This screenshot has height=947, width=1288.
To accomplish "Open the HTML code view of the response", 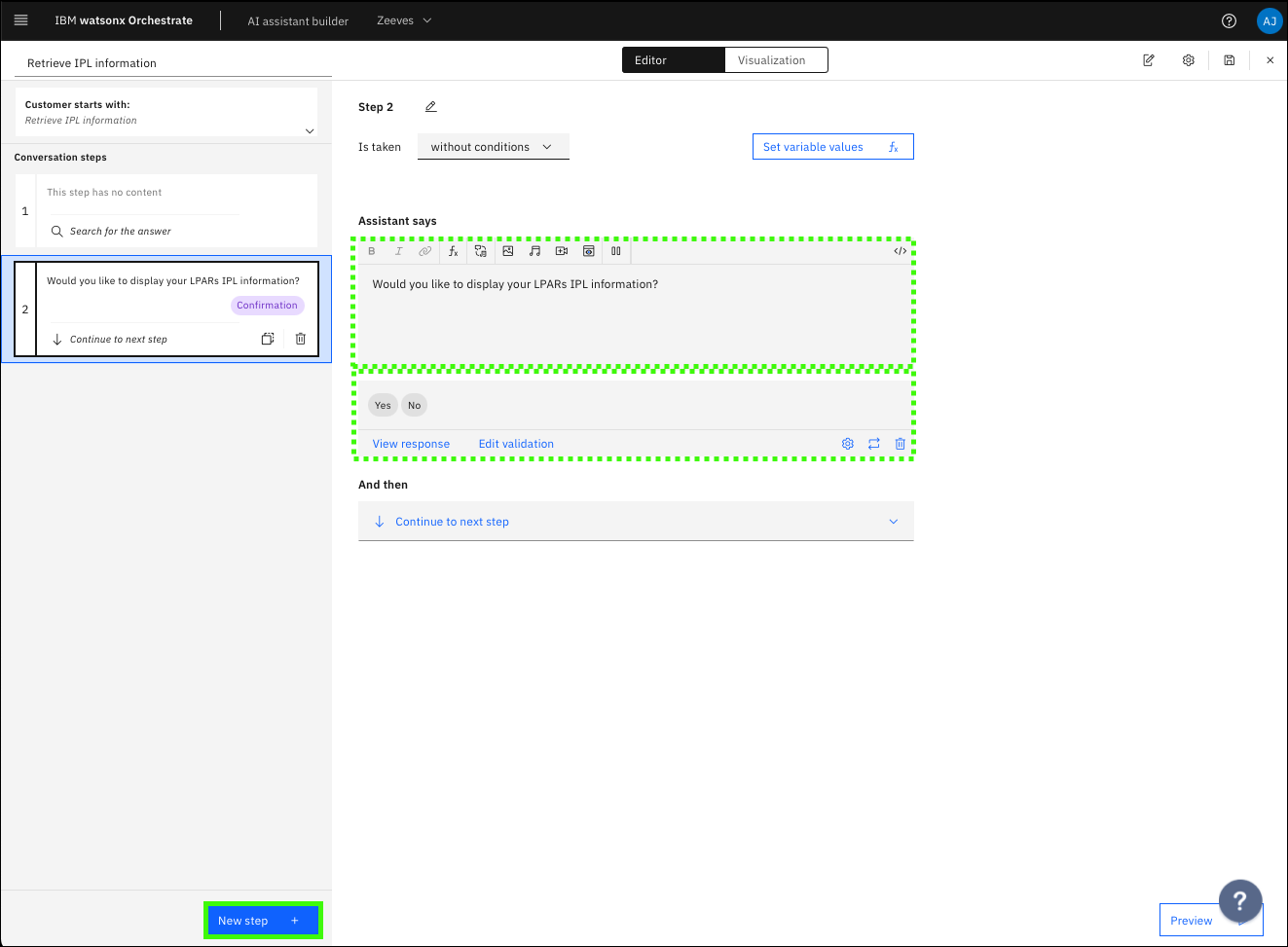I will [x=901, y=251].
